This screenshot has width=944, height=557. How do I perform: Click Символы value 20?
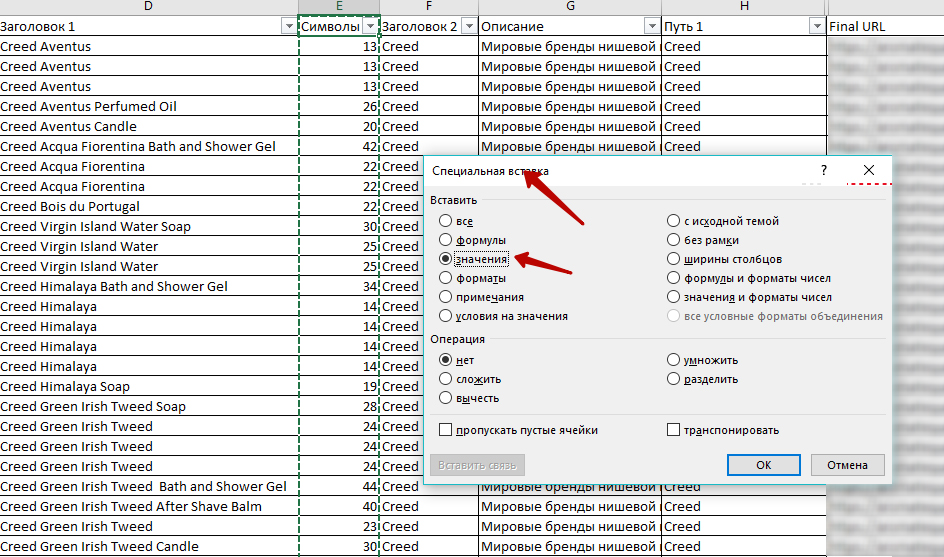[x=339, y=126]
